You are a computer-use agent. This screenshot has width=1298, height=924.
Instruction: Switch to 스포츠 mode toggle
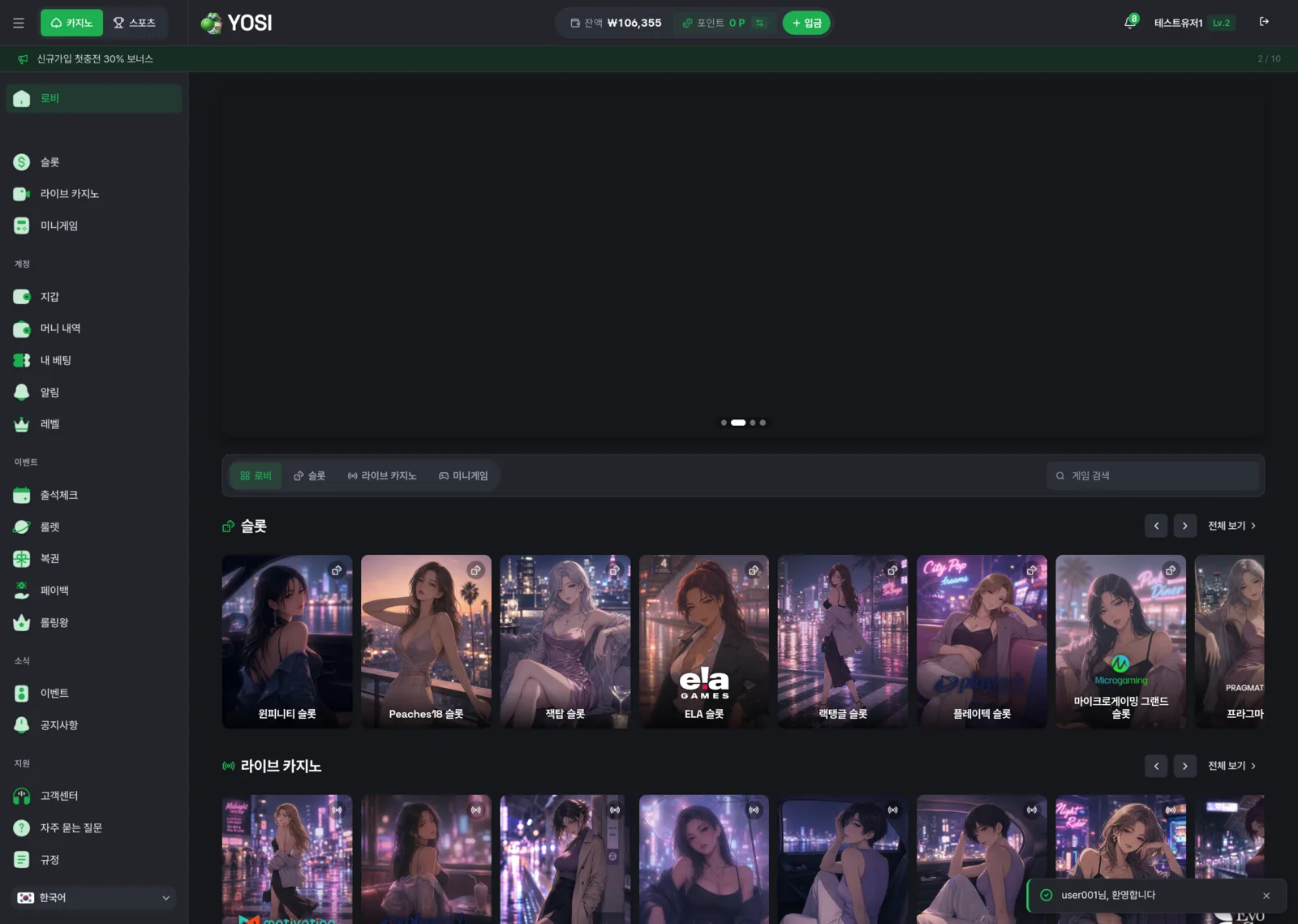[135, 23]
